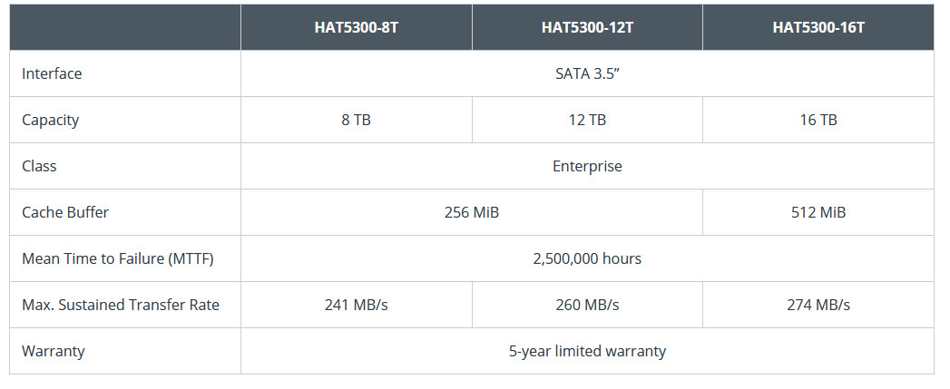Click the SATA 3.5" interface value
Screen dimensions: 950x389
tap(587, 73)
